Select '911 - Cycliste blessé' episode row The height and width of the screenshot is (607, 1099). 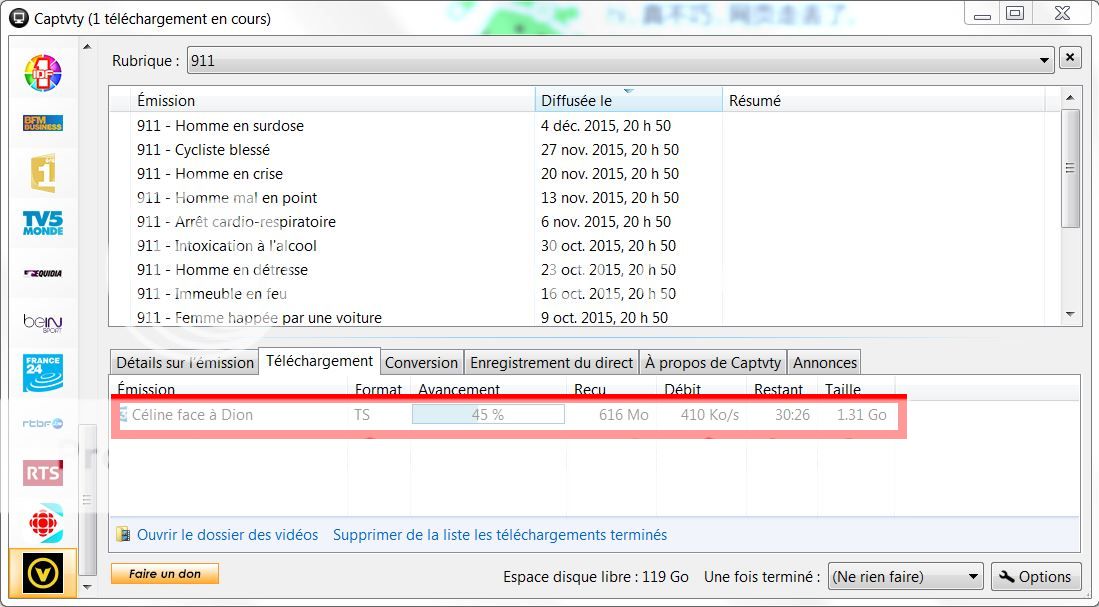pyautogui.click(x=203, y=150)
